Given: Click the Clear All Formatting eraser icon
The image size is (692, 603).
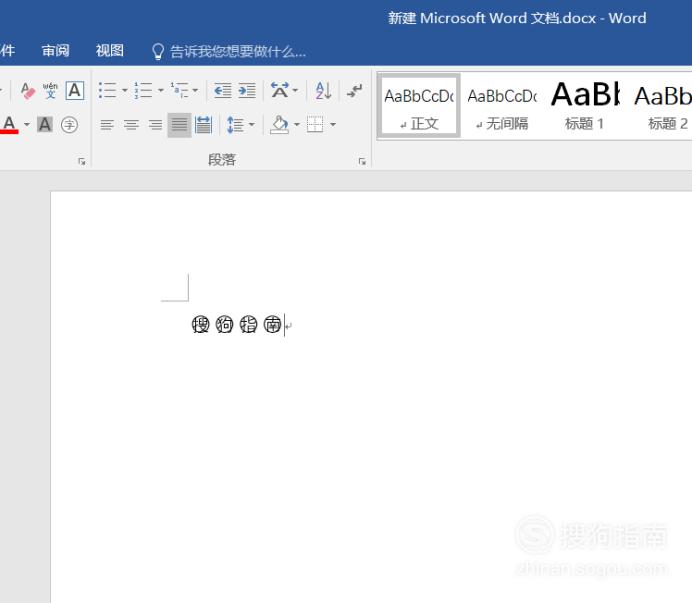Looking at the screenshot, I should (28, 90).
